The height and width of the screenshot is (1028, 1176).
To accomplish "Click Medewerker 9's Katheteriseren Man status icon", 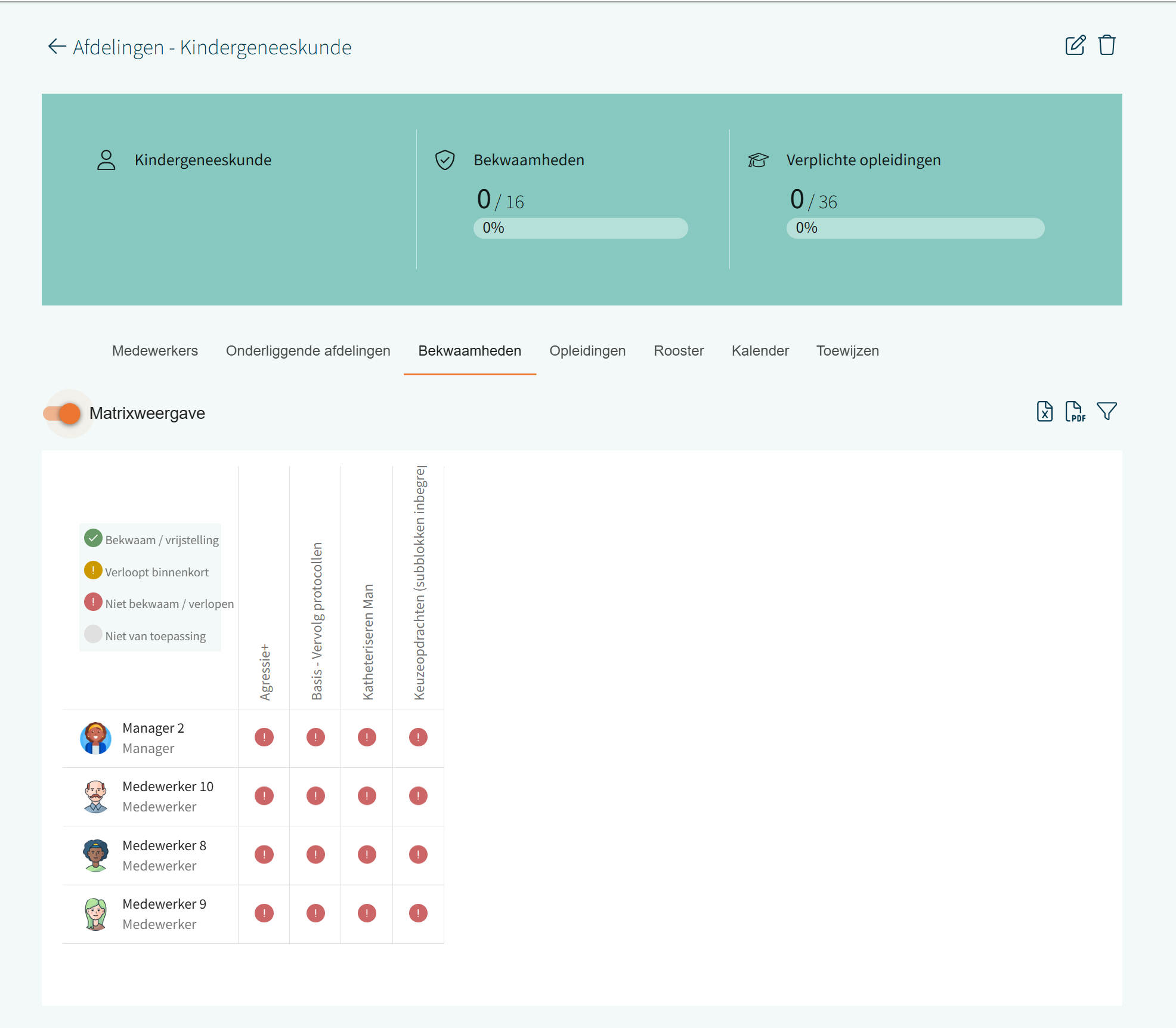I will click(367, 913).
